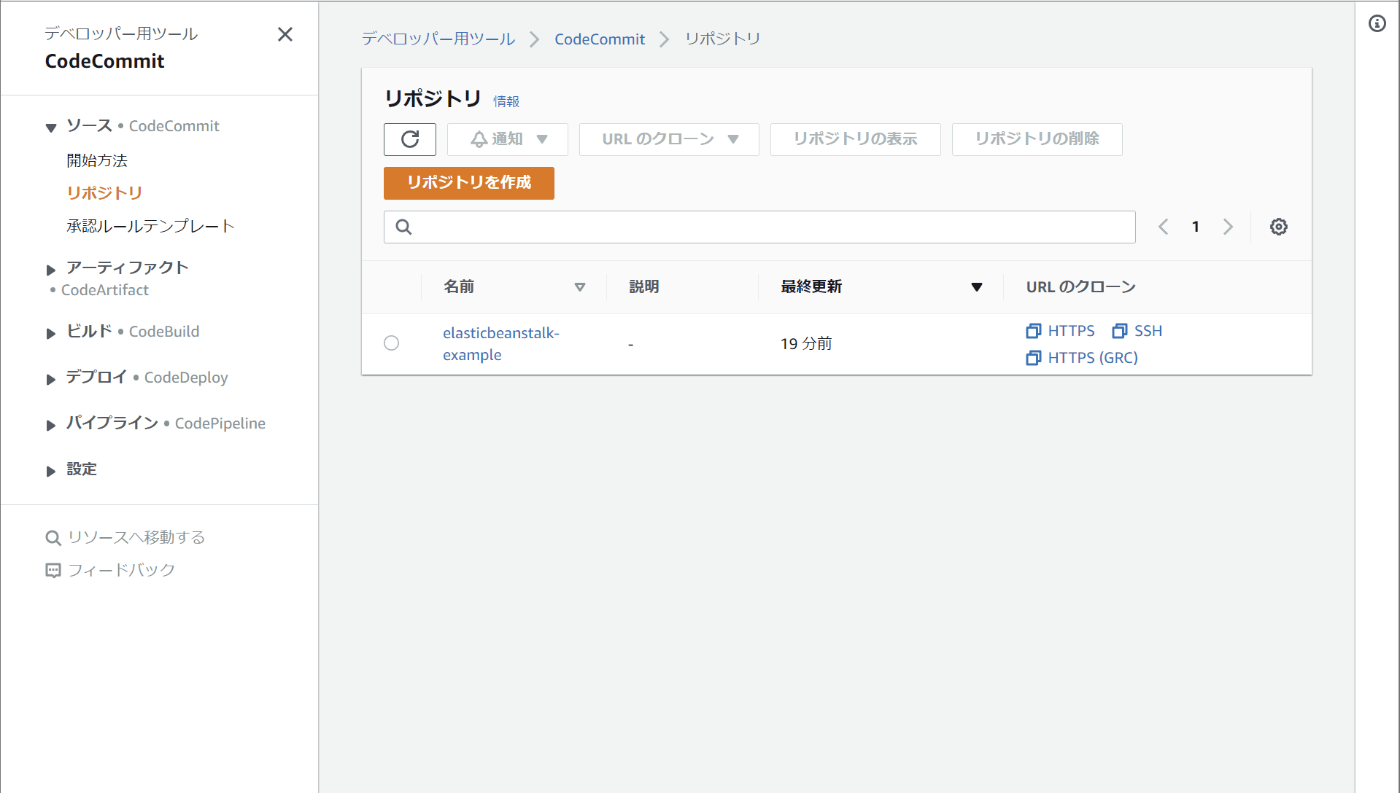Expand the デプロイ CodeDeploy section
This screenshot has height=793, width=1400.
[x=51, y=379]
